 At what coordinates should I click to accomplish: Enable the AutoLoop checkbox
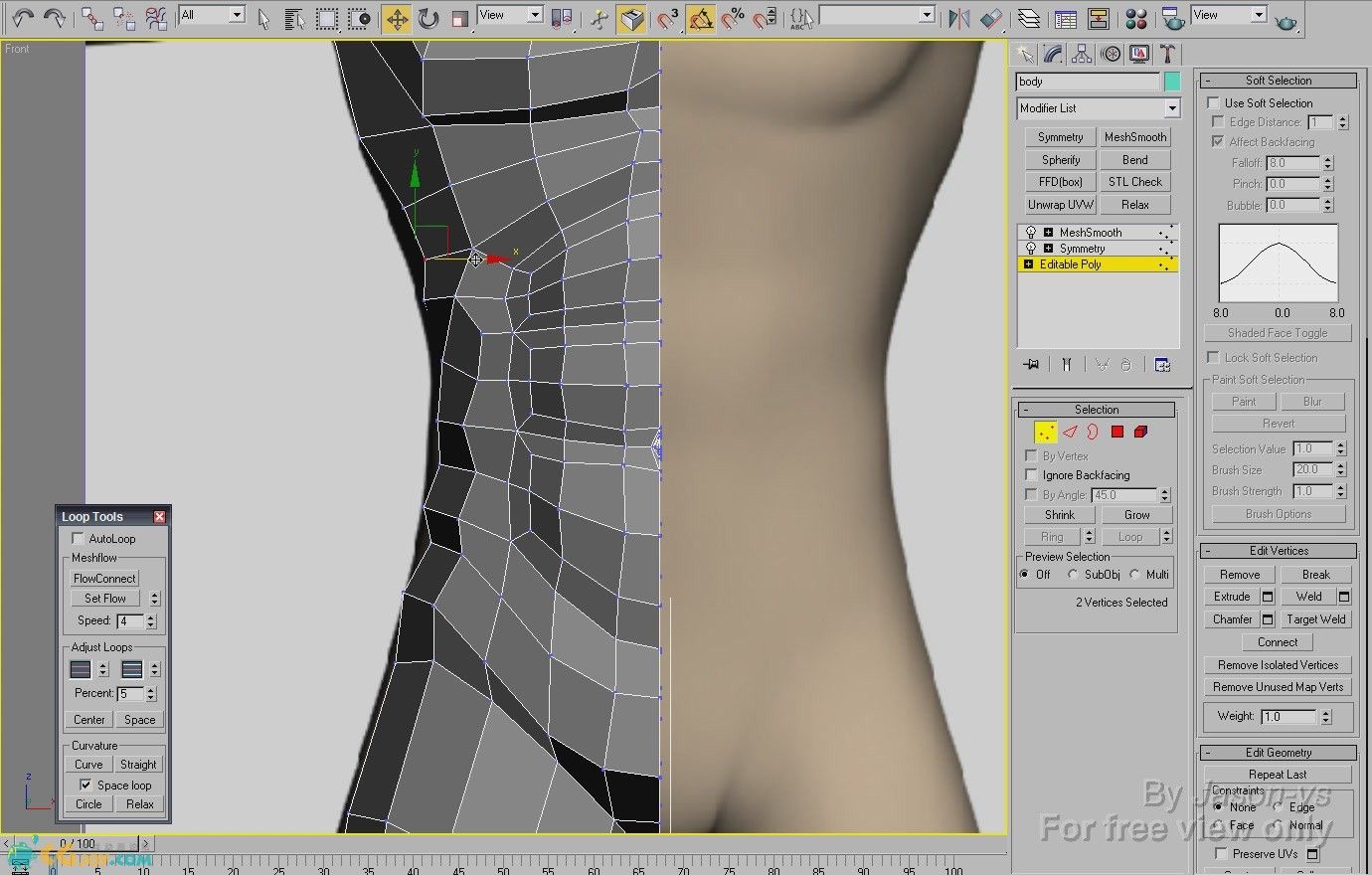[x=78, y=538]
